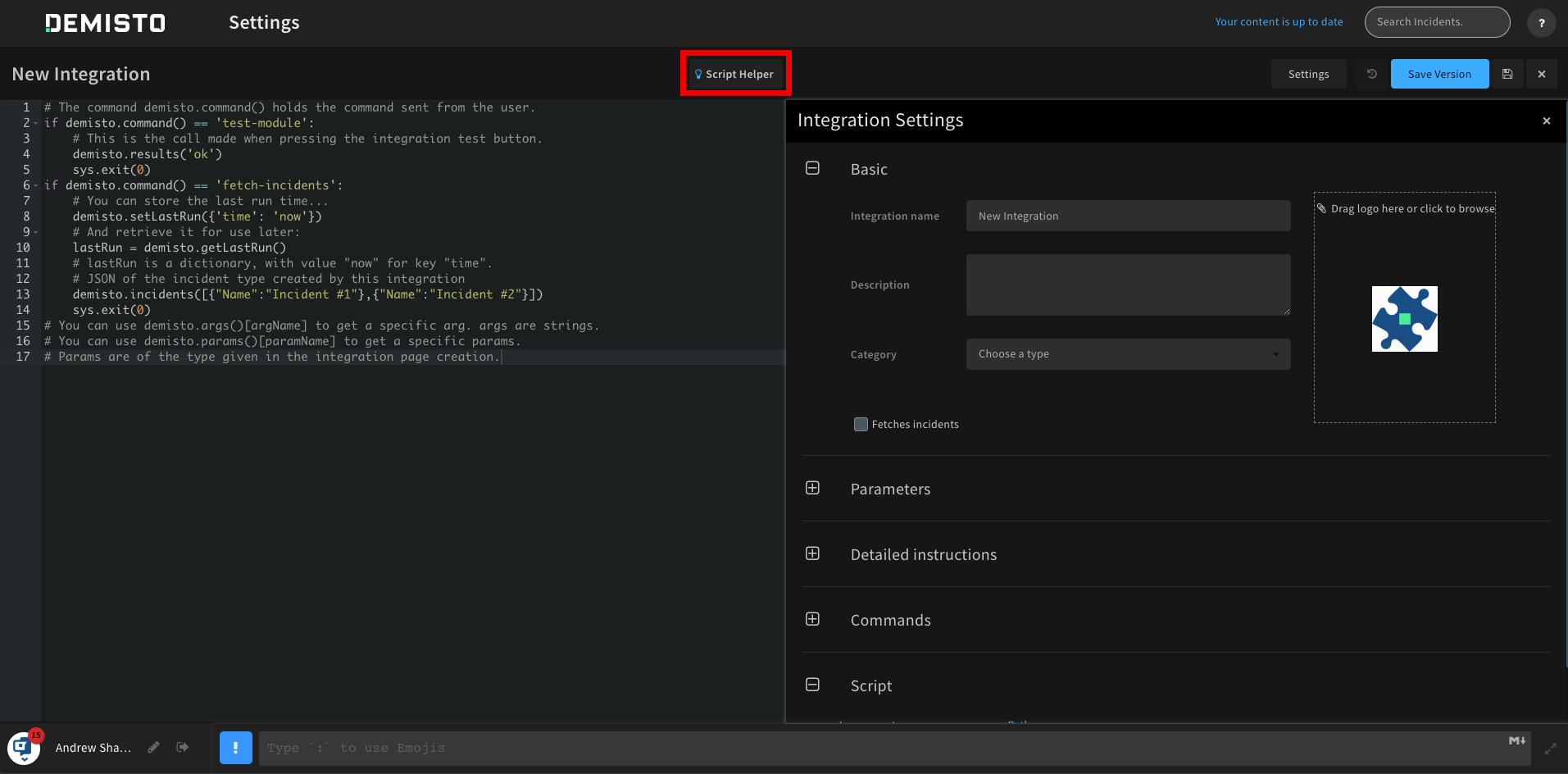Click the Integration name field
The height and width of the screenshot is (774, 1568).
point(1128,216)
